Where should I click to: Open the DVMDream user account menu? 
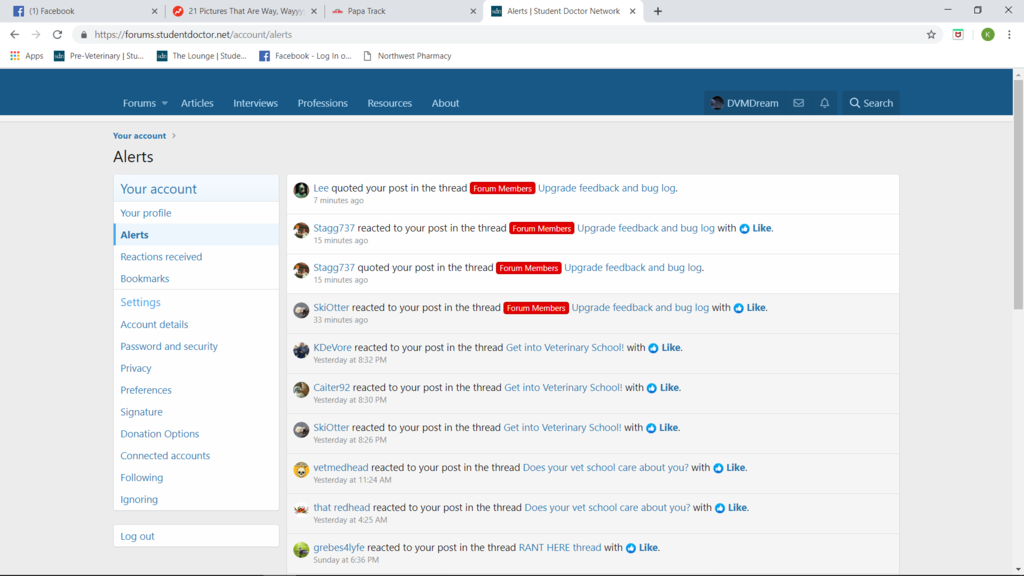pos(744,103)
